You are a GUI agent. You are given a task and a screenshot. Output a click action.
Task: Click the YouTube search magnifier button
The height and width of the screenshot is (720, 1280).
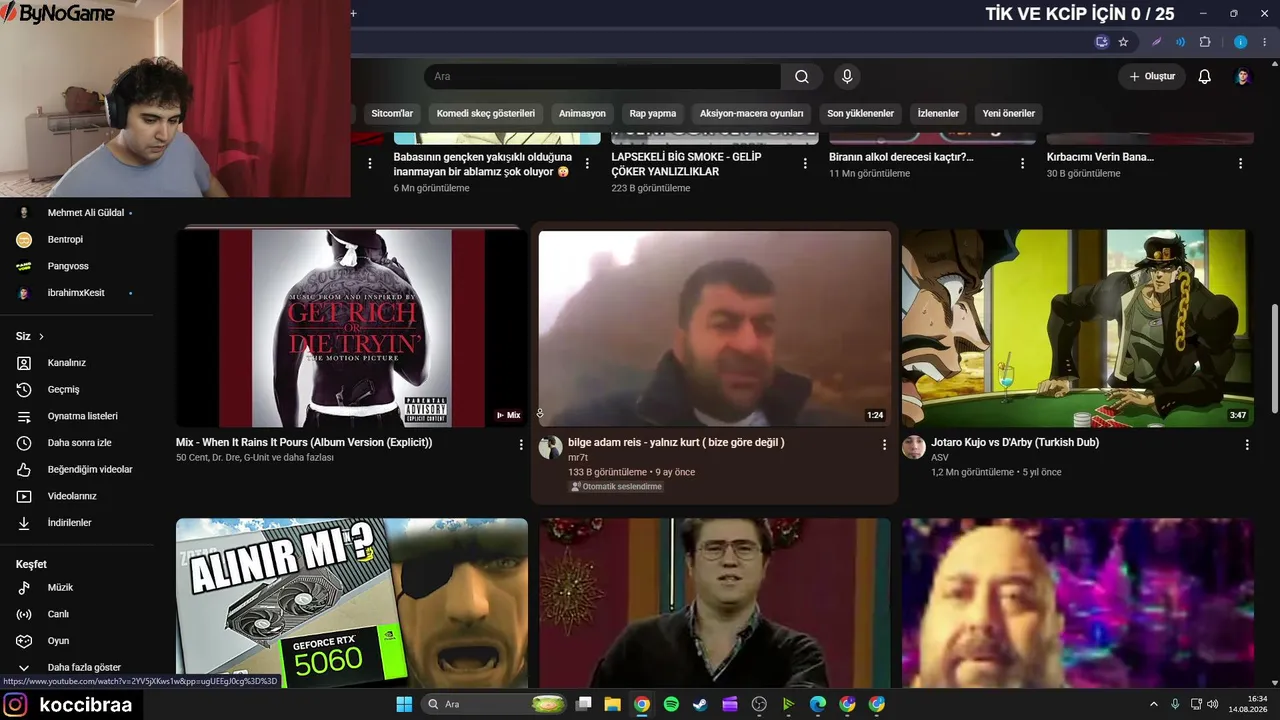coord(802,77)
